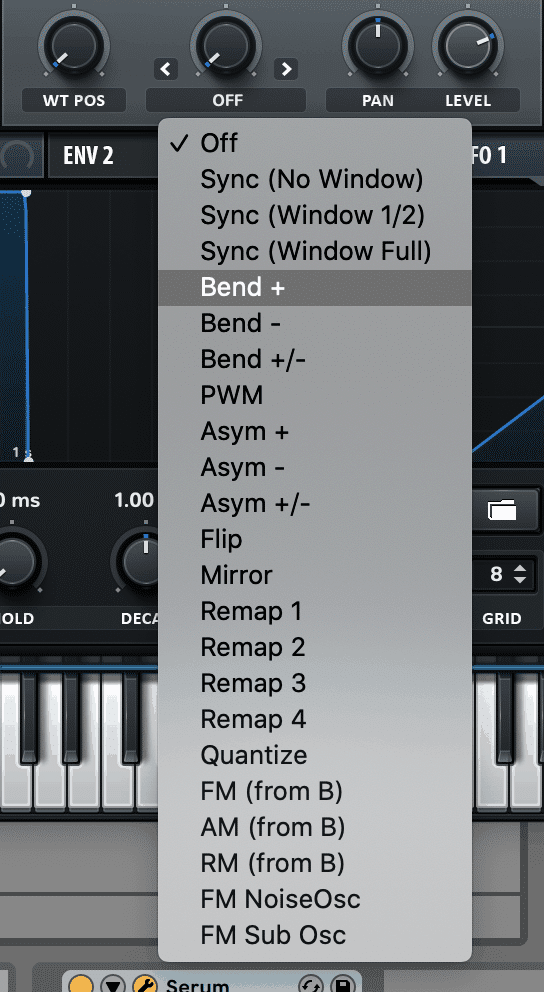Toggle the Serum device activator circle
Viewport: 544px width, 992px height.
pyautogui.click(x=80, y=984)
